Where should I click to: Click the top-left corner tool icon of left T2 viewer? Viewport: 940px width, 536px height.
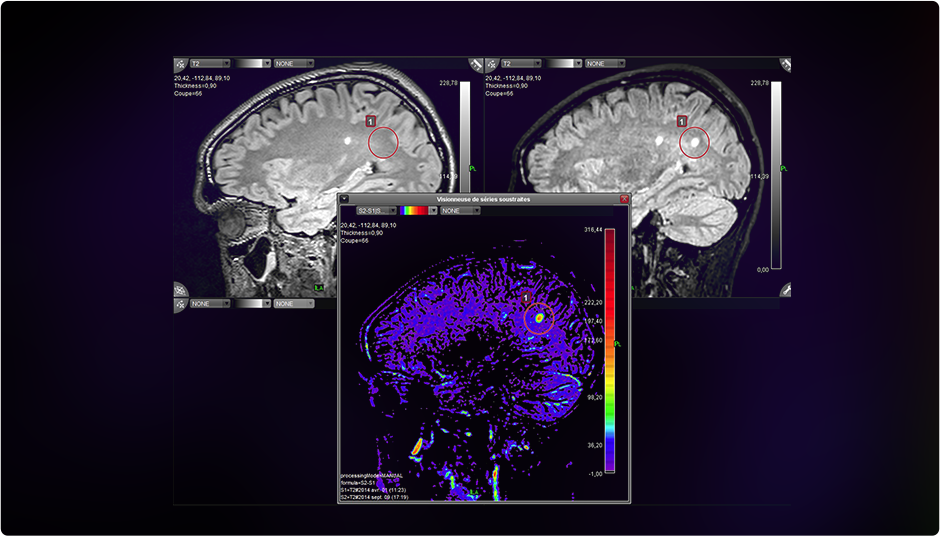tap(180, 63)
